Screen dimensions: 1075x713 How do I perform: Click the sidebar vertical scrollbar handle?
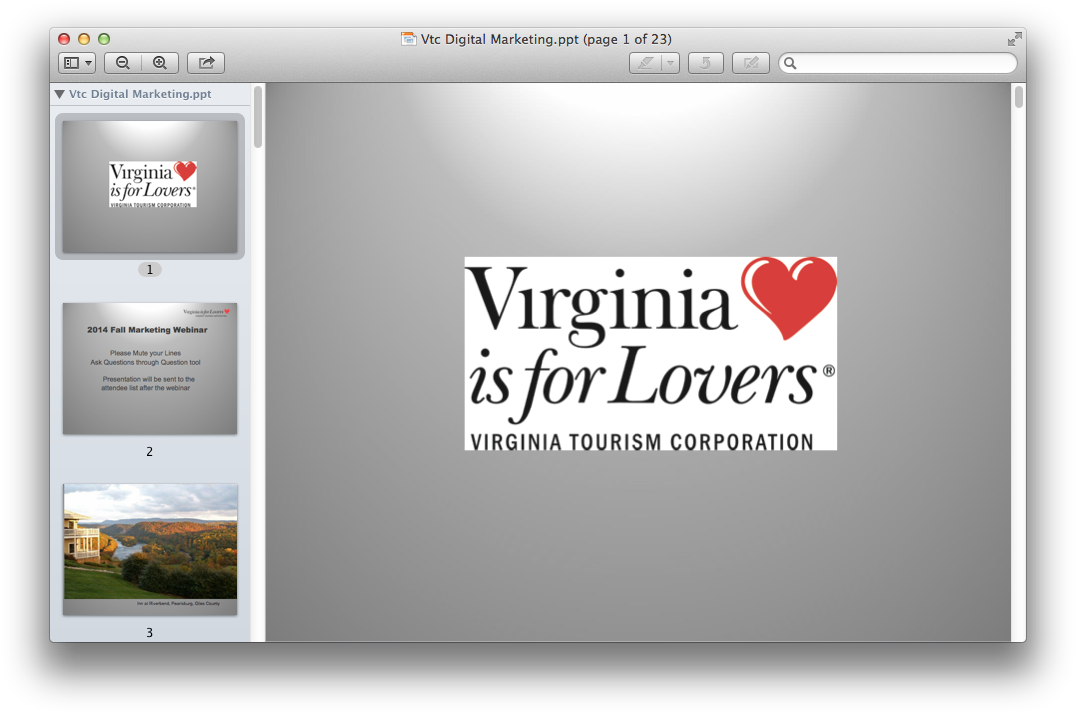tap(258, 117)
